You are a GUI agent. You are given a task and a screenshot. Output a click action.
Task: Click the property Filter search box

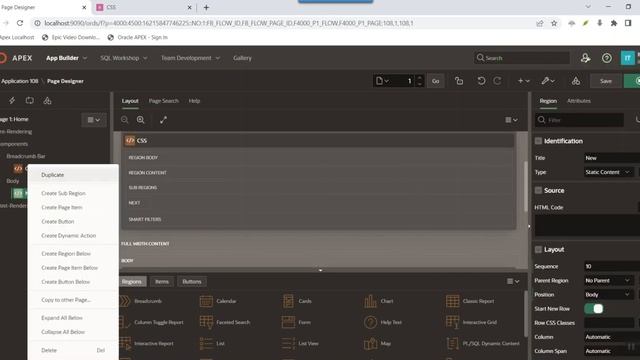pos(580,120)
